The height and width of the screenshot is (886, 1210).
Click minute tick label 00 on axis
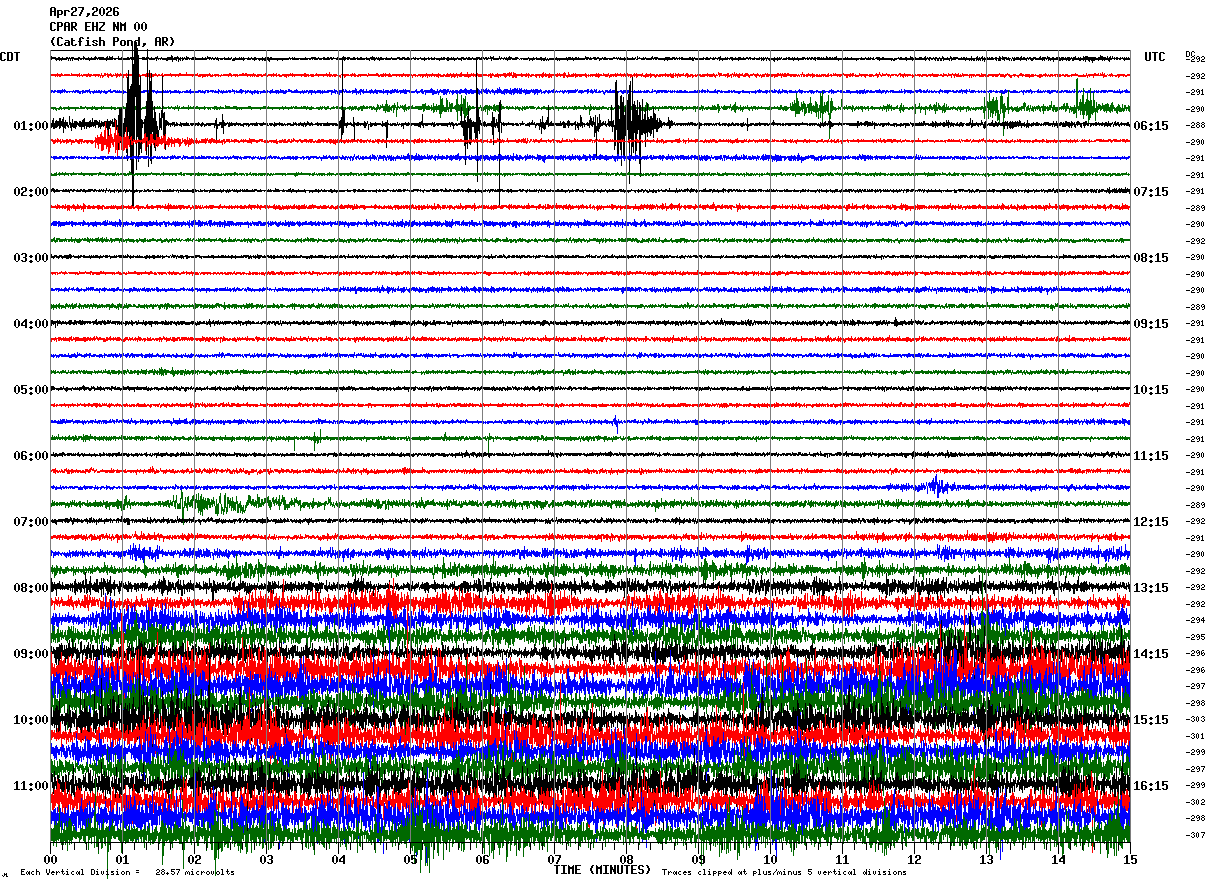(x=50, y=859)
